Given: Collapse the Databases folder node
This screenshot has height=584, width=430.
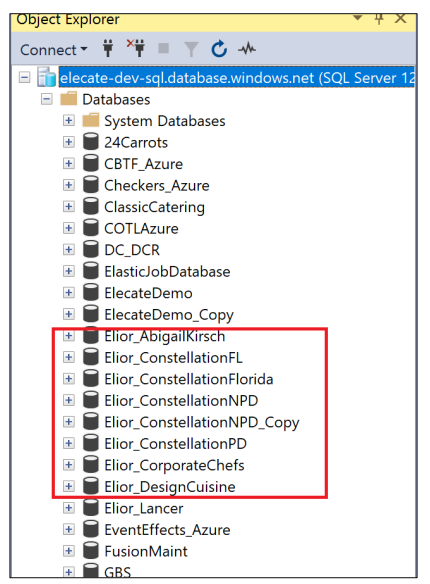Looking at the screenshot, I should (x=47, y=99).
